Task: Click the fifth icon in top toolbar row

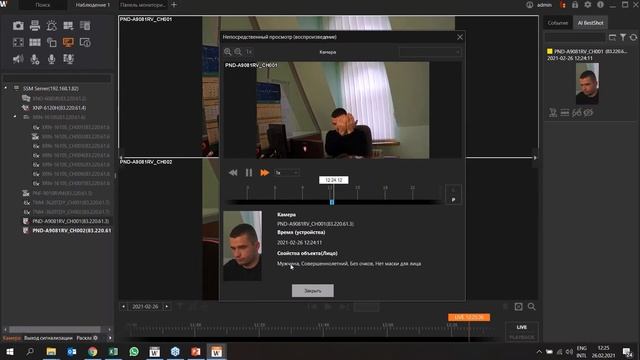Action: [x=85, y=26]
